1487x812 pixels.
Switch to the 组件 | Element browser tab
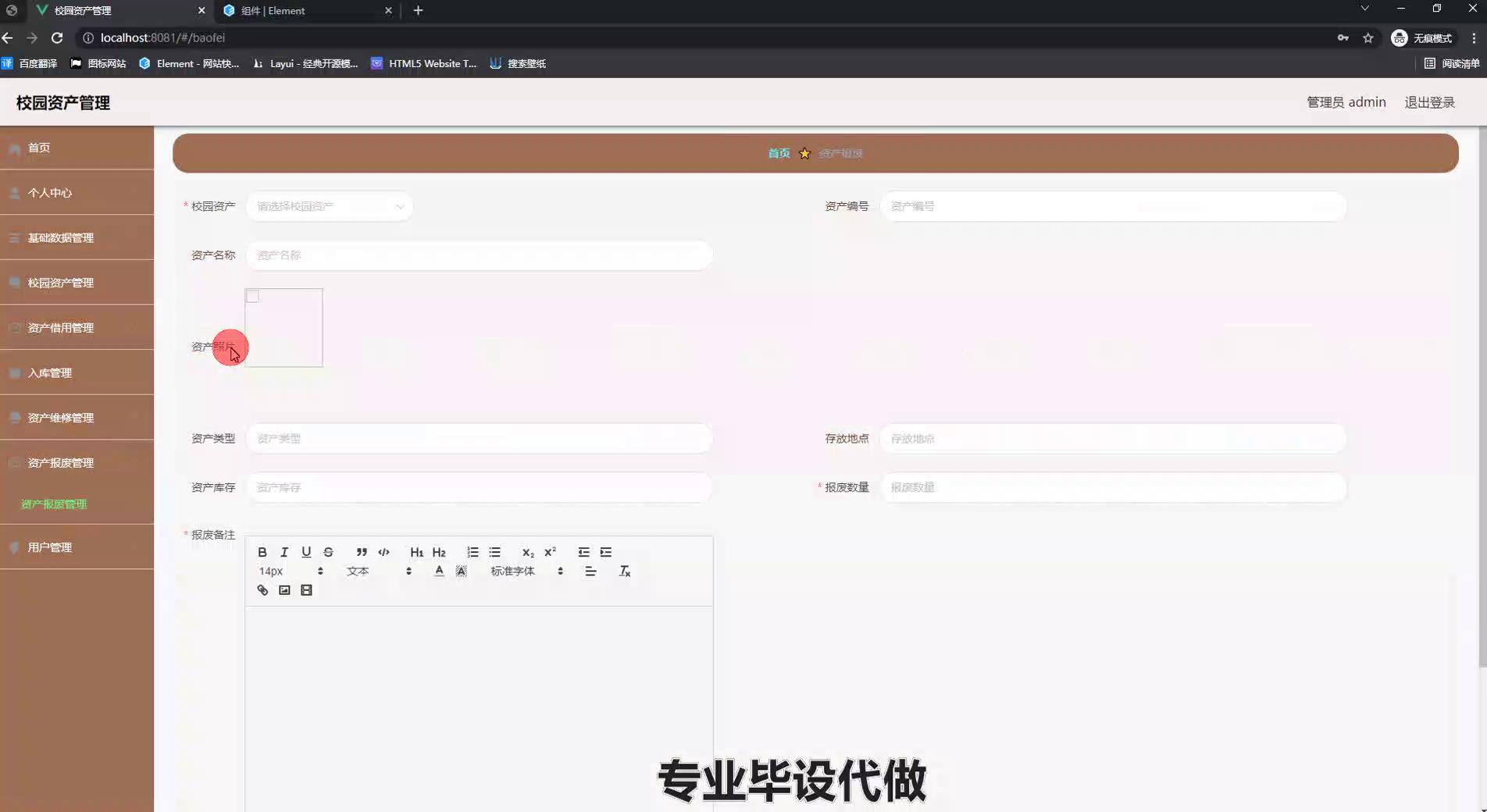305,11
